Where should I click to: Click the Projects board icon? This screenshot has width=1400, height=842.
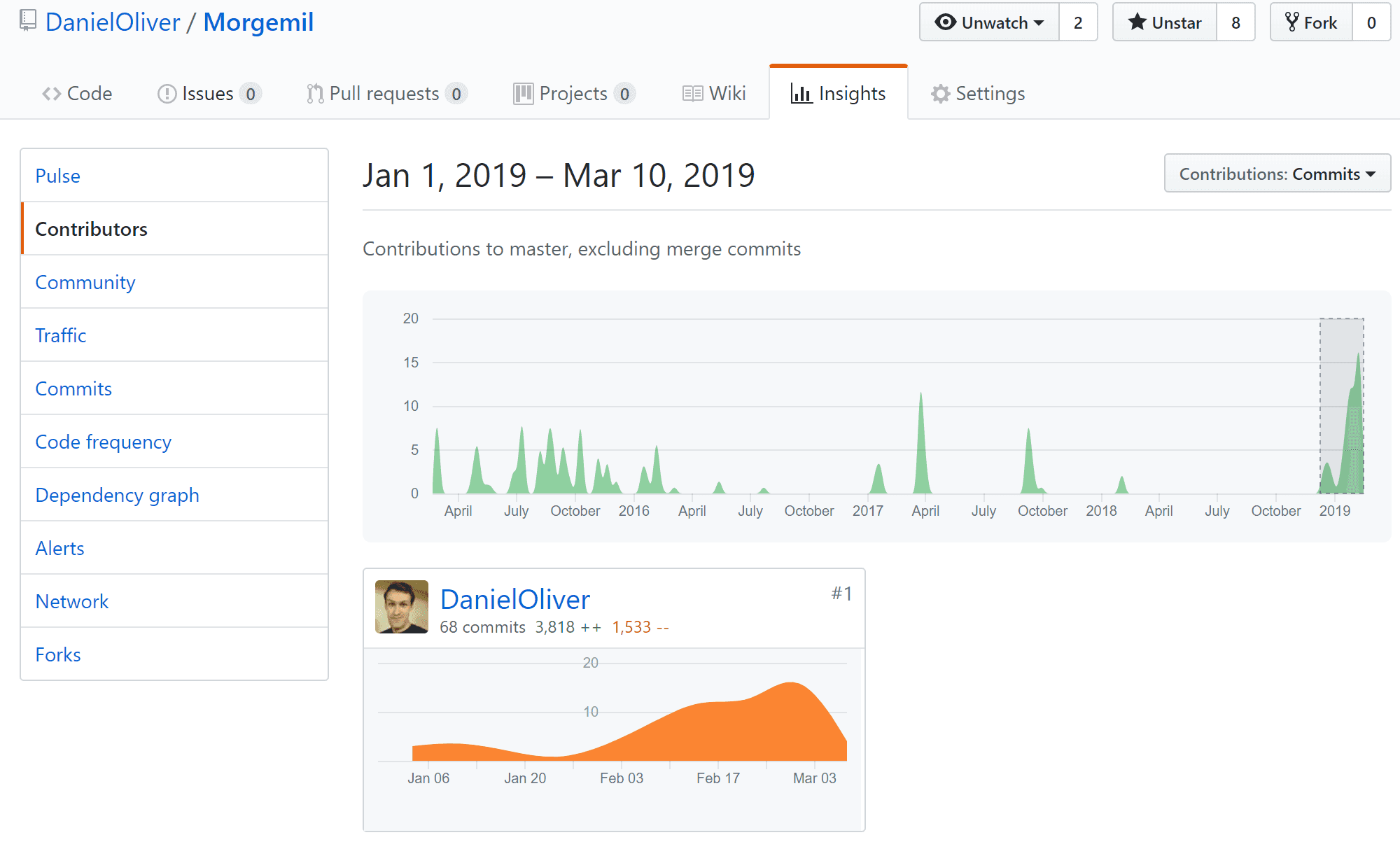pos(523,94)
